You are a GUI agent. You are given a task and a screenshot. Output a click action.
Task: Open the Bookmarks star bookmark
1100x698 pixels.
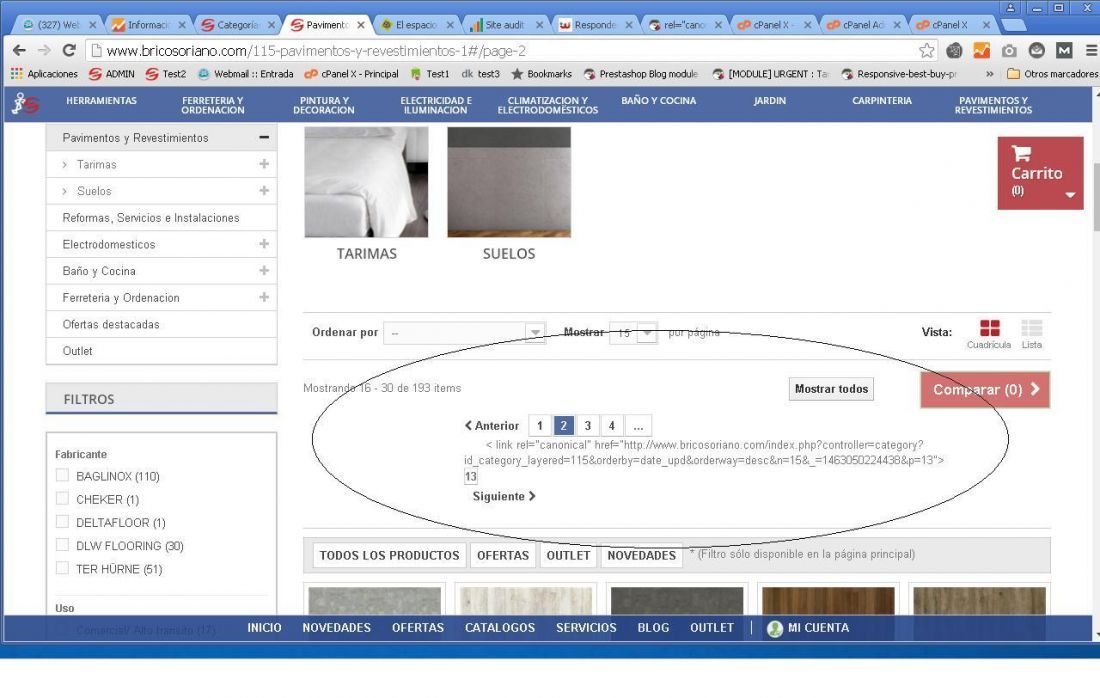[541, 74]
